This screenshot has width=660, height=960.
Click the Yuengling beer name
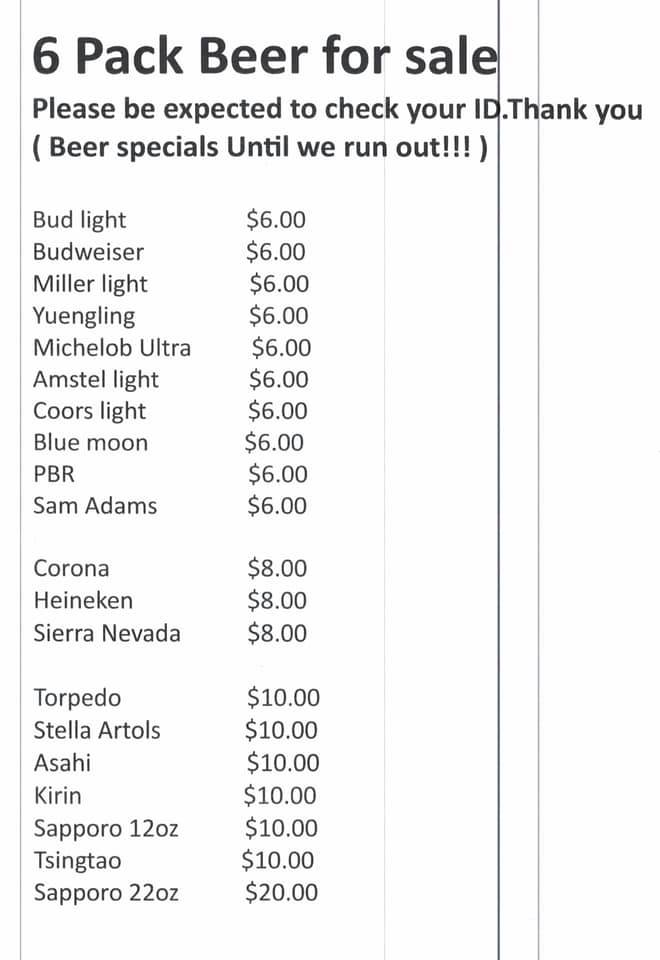tap(84, 316)
